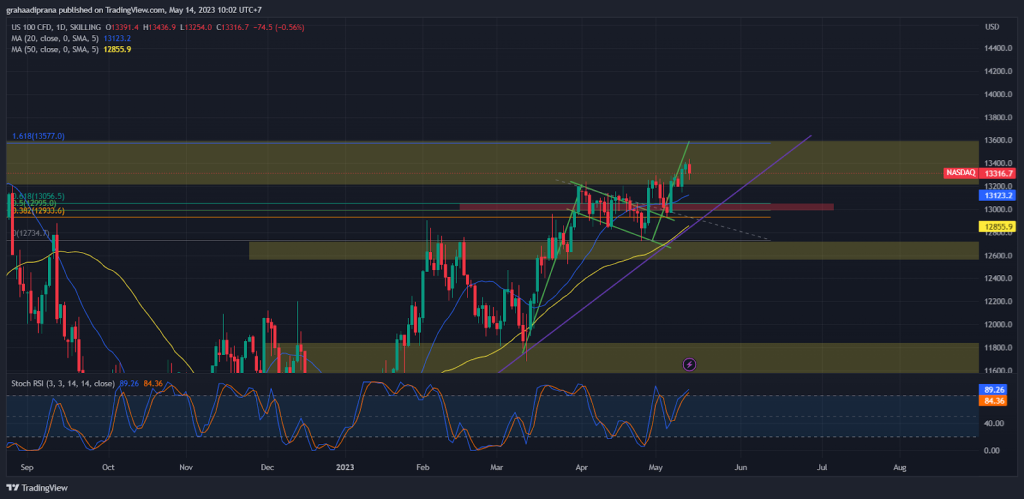Click the 2023 label on time axis
Screen dimensions: 1024x499
(x=345, y=468)
